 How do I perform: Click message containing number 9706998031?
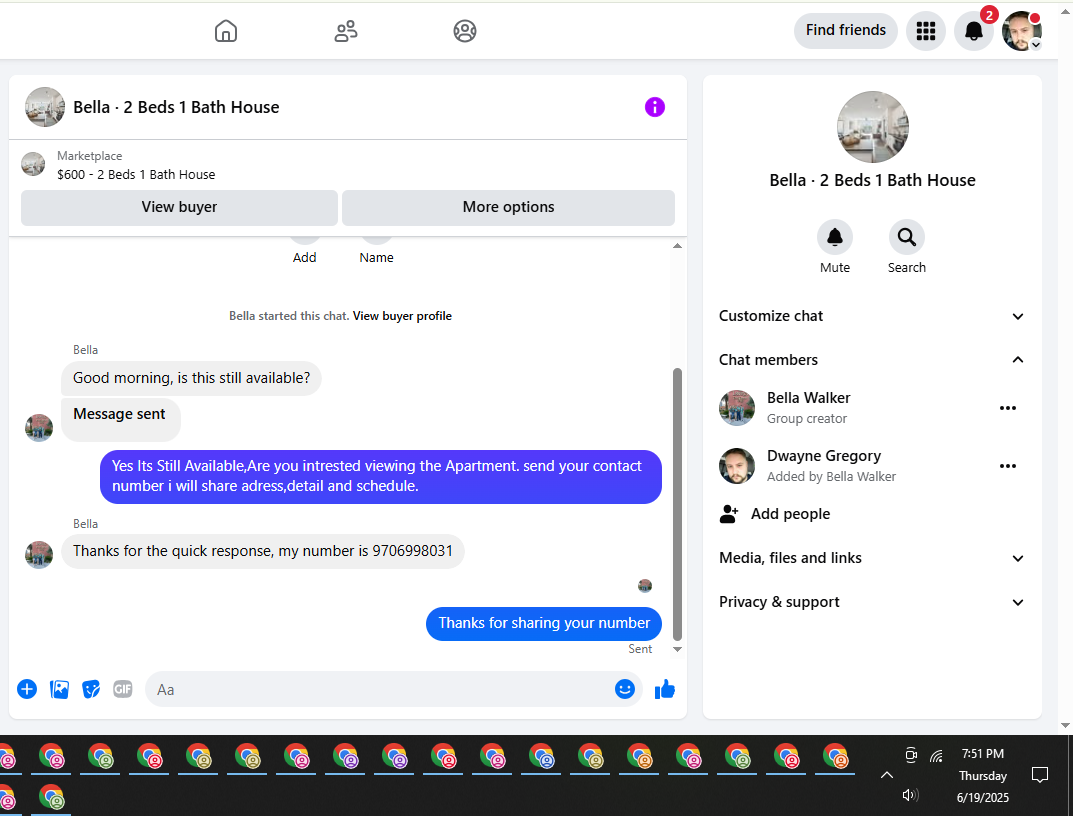263,551
